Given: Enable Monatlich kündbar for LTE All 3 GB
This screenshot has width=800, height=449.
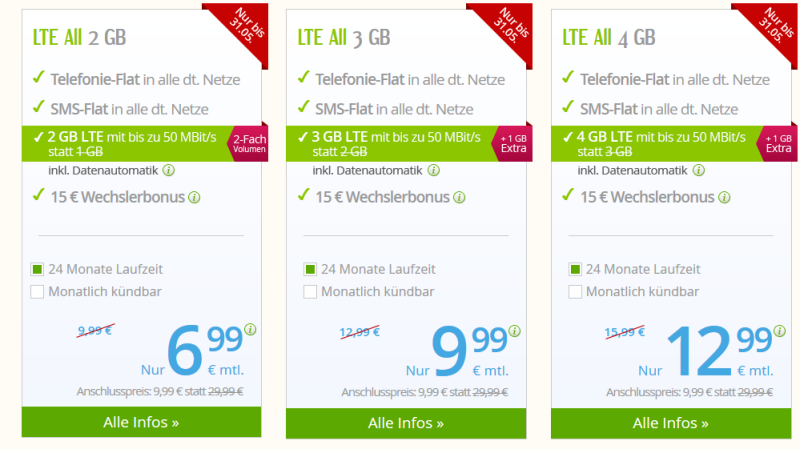Looking at the screenshot, I should tap(310, 292).
